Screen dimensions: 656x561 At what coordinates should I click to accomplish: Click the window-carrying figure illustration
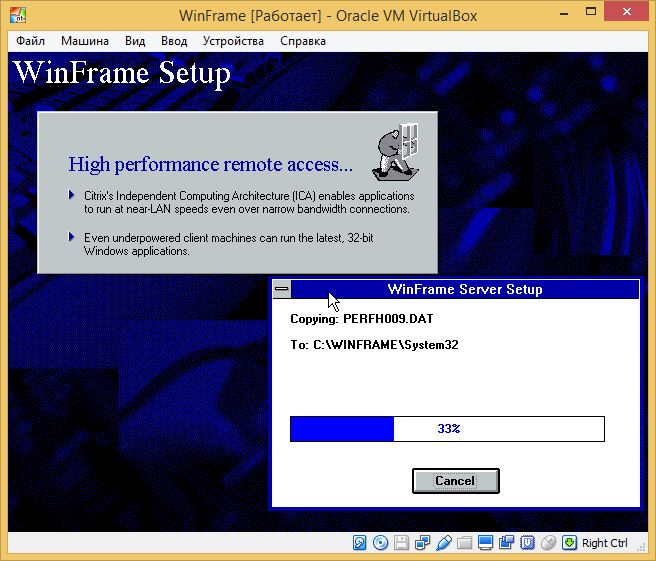(x=395, y=152)
